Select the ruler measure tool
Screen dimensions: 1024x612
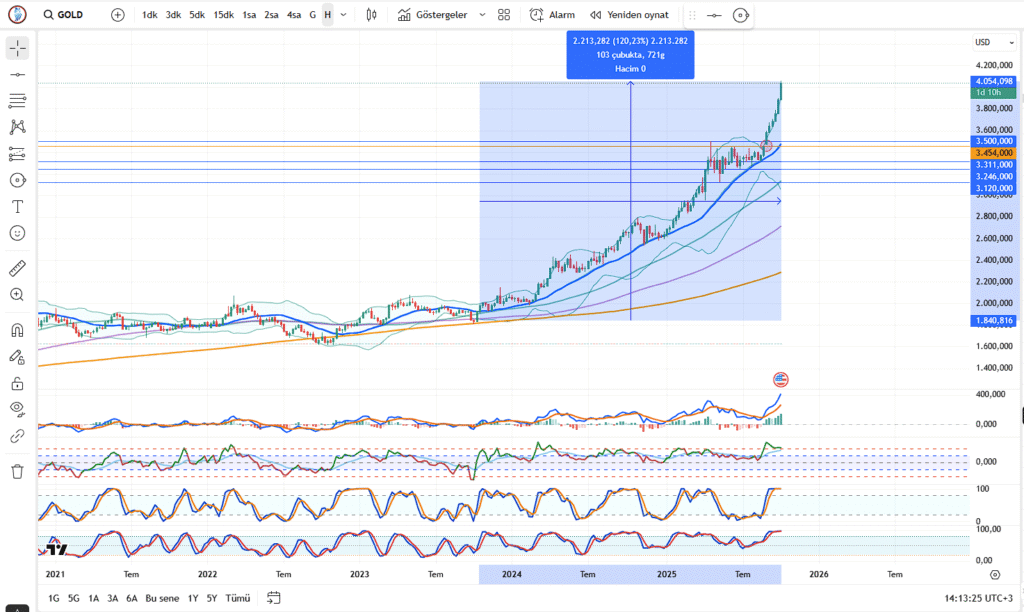pos(18,268)
